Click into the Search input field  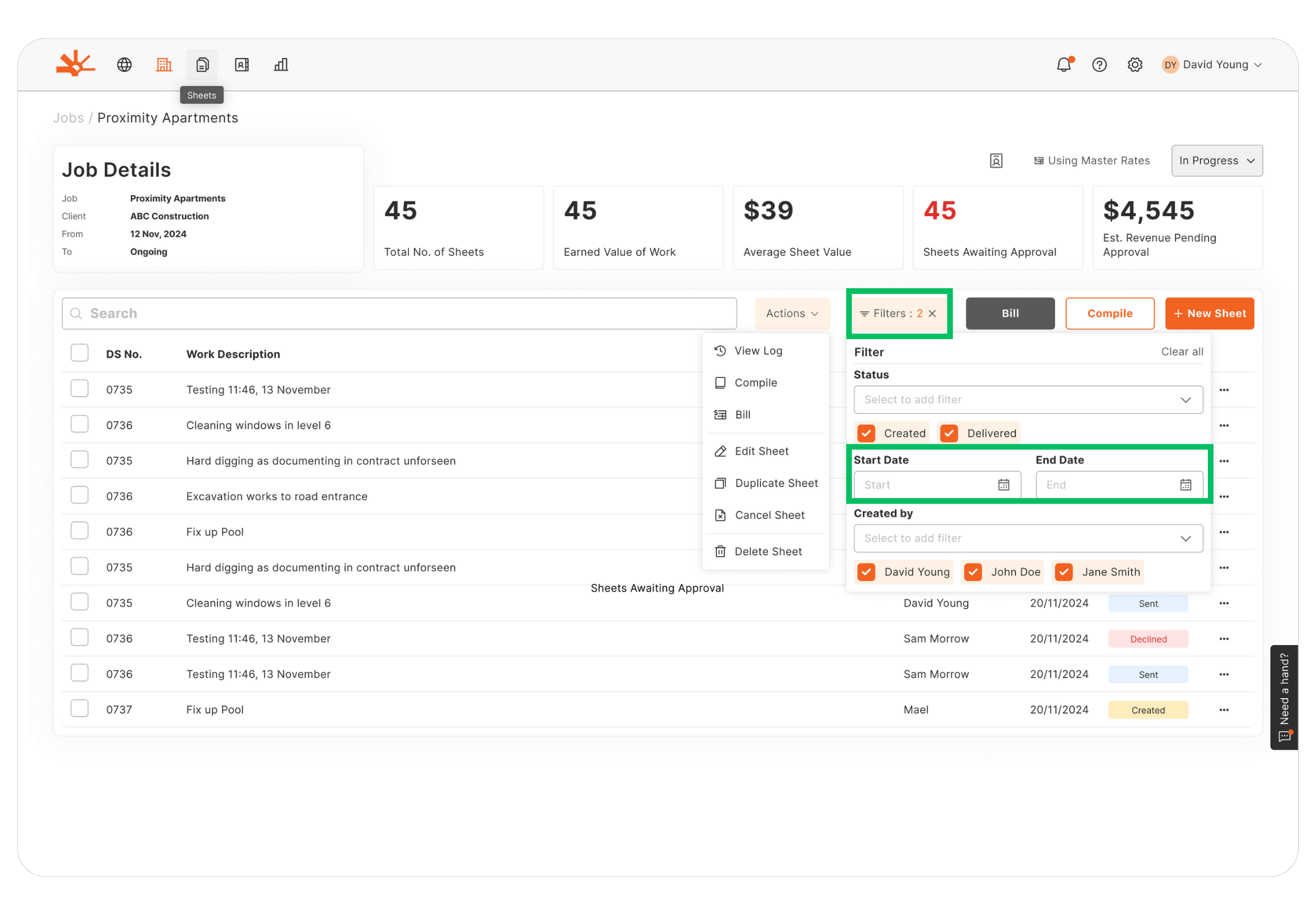[x=399, y=313]
